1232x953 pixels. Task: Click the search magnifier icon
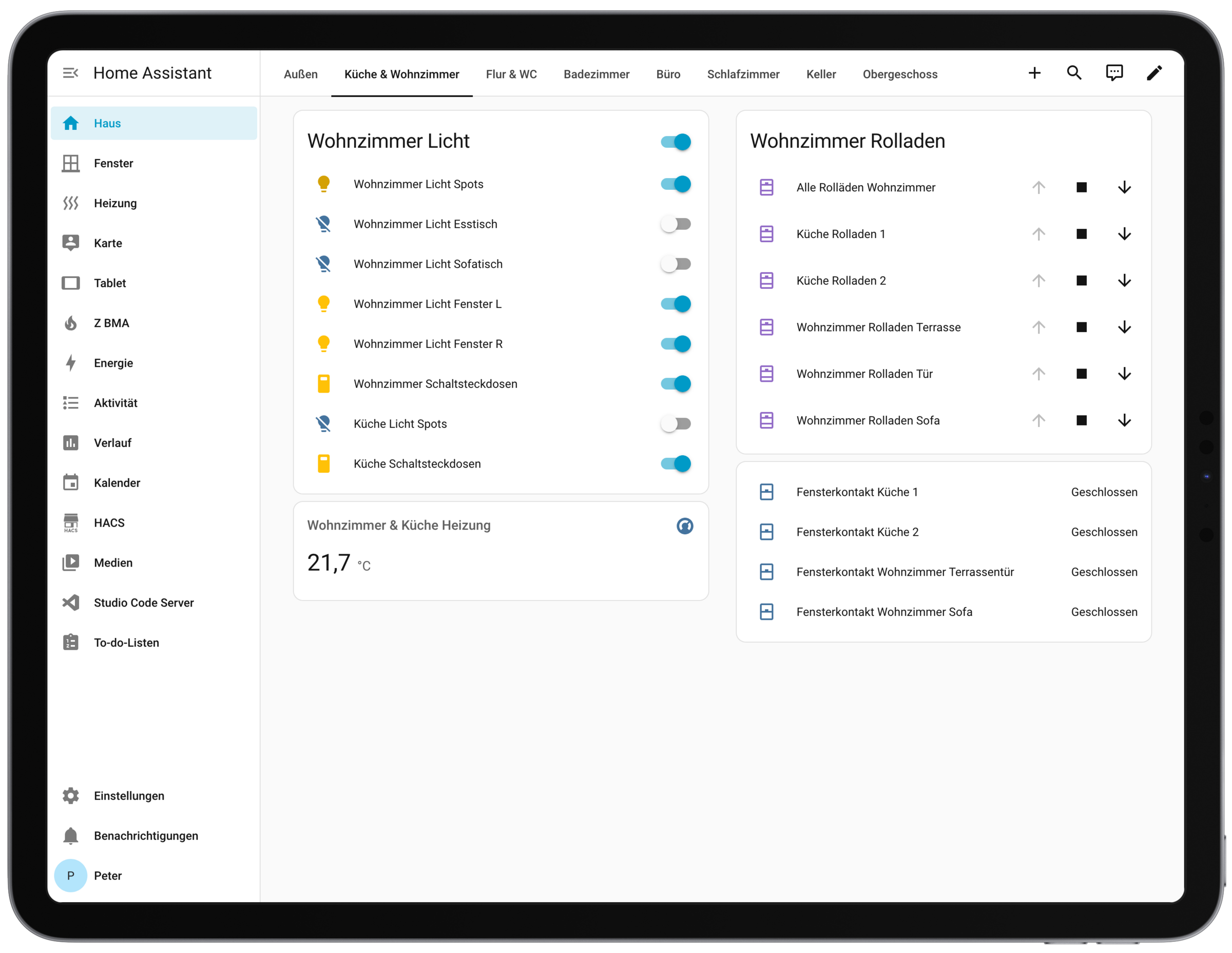1074,73
